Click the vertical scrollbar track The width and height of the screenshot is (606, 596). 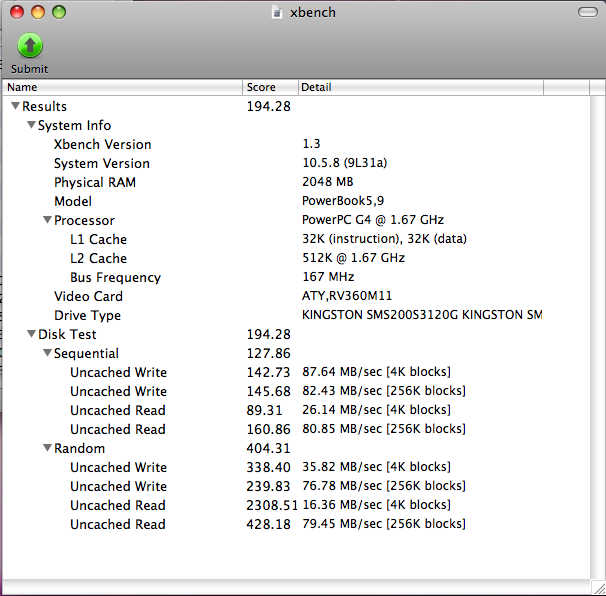coord(598,336)
